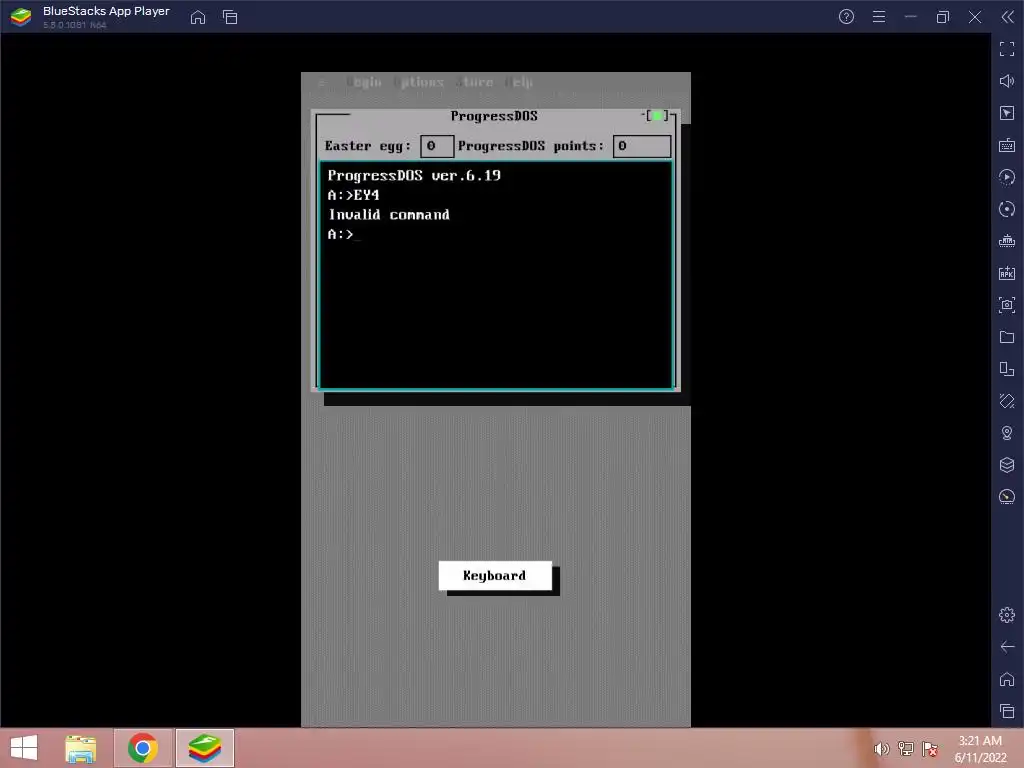The width and height of the screenshot is (1024, 768).
Task: Click the Android home icon in sidebar
Action: [x=1007, y=679]
